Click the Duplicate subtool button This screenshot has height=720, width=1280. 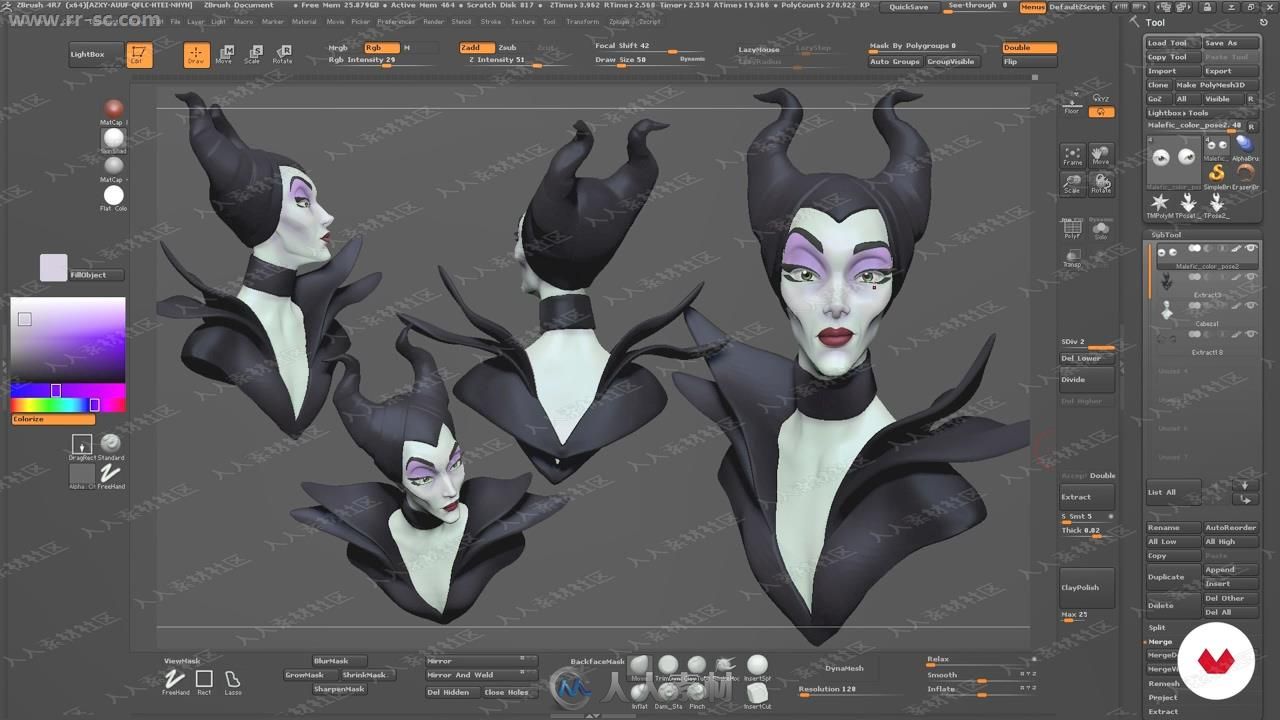[x=1173, y=577]
